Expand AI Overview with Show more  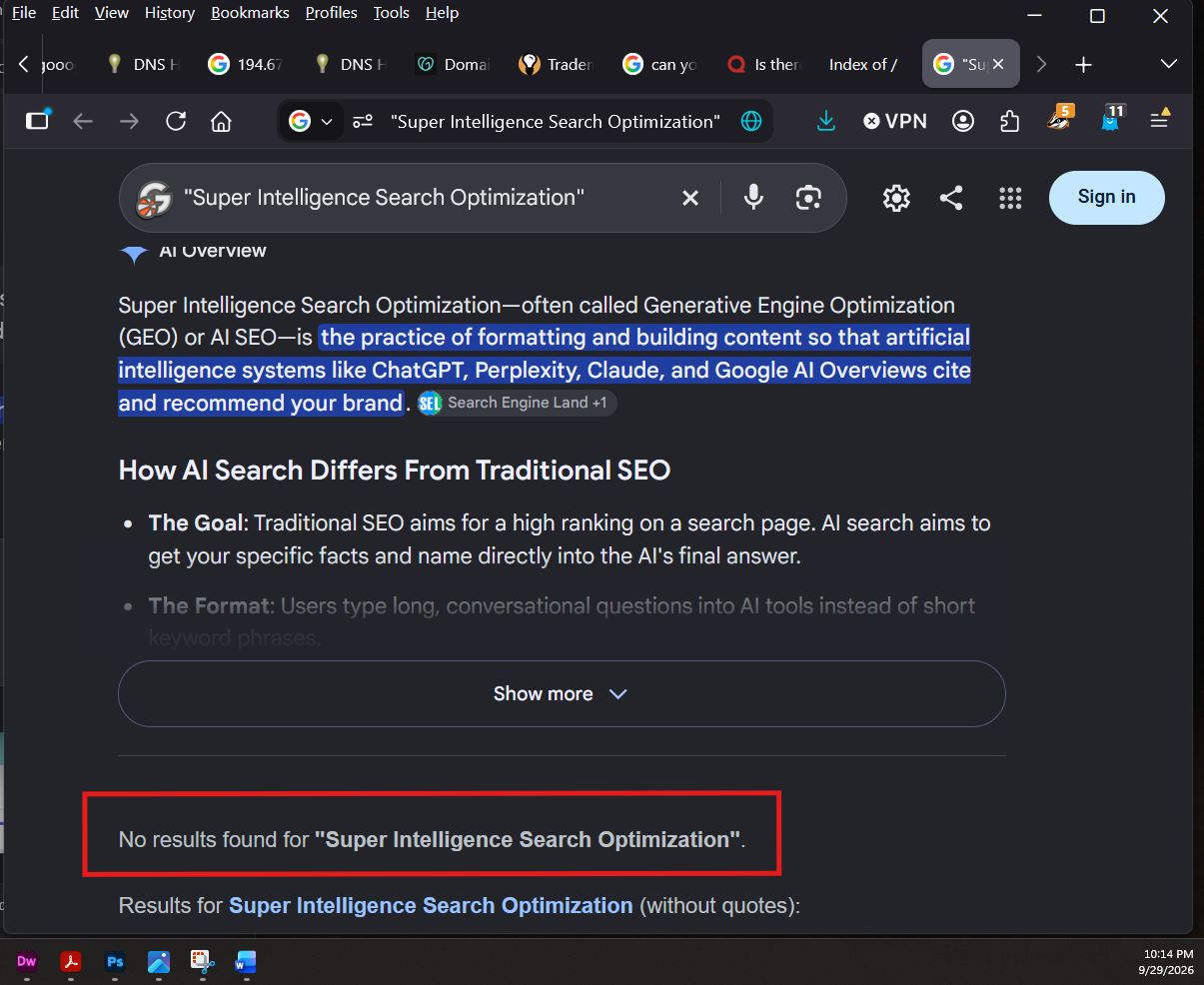point(562,693)
